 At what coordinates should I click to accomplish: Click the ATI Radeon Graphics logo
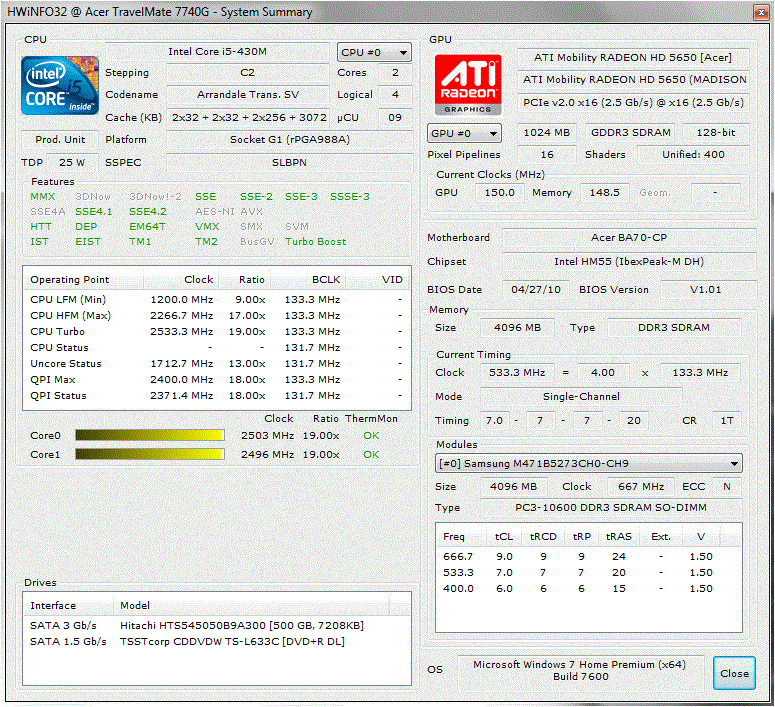(468, 85)
